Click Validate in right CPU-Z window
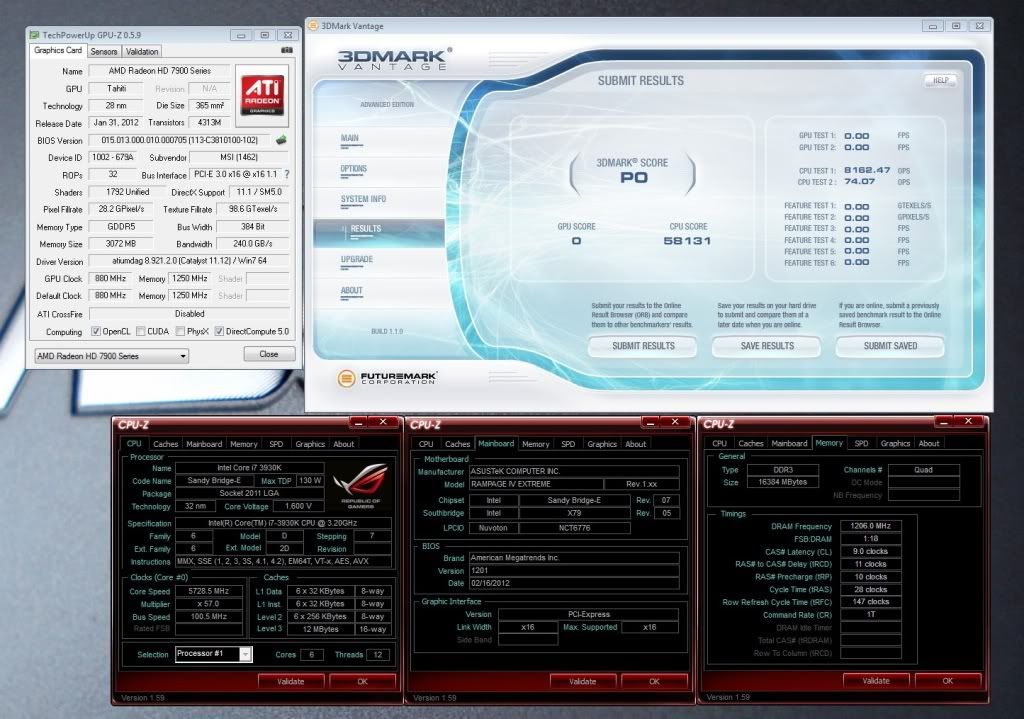1024x719 pixels. [x=876, y=680]
